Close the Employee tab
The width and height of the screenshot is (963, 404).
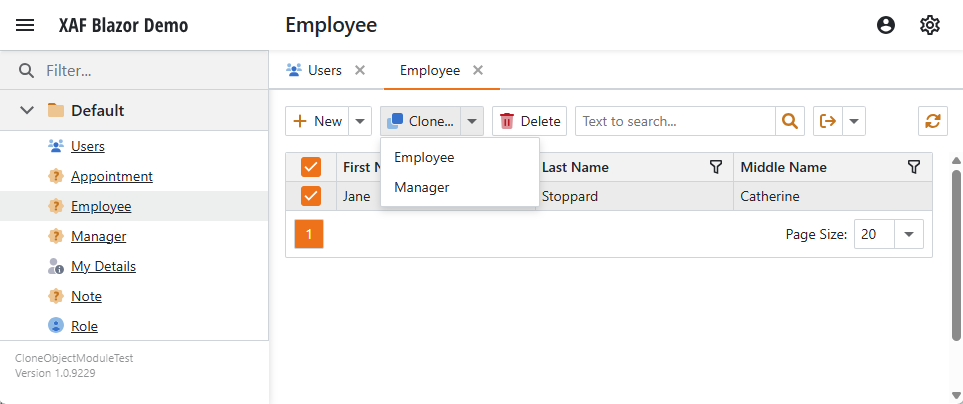point(478,70)
